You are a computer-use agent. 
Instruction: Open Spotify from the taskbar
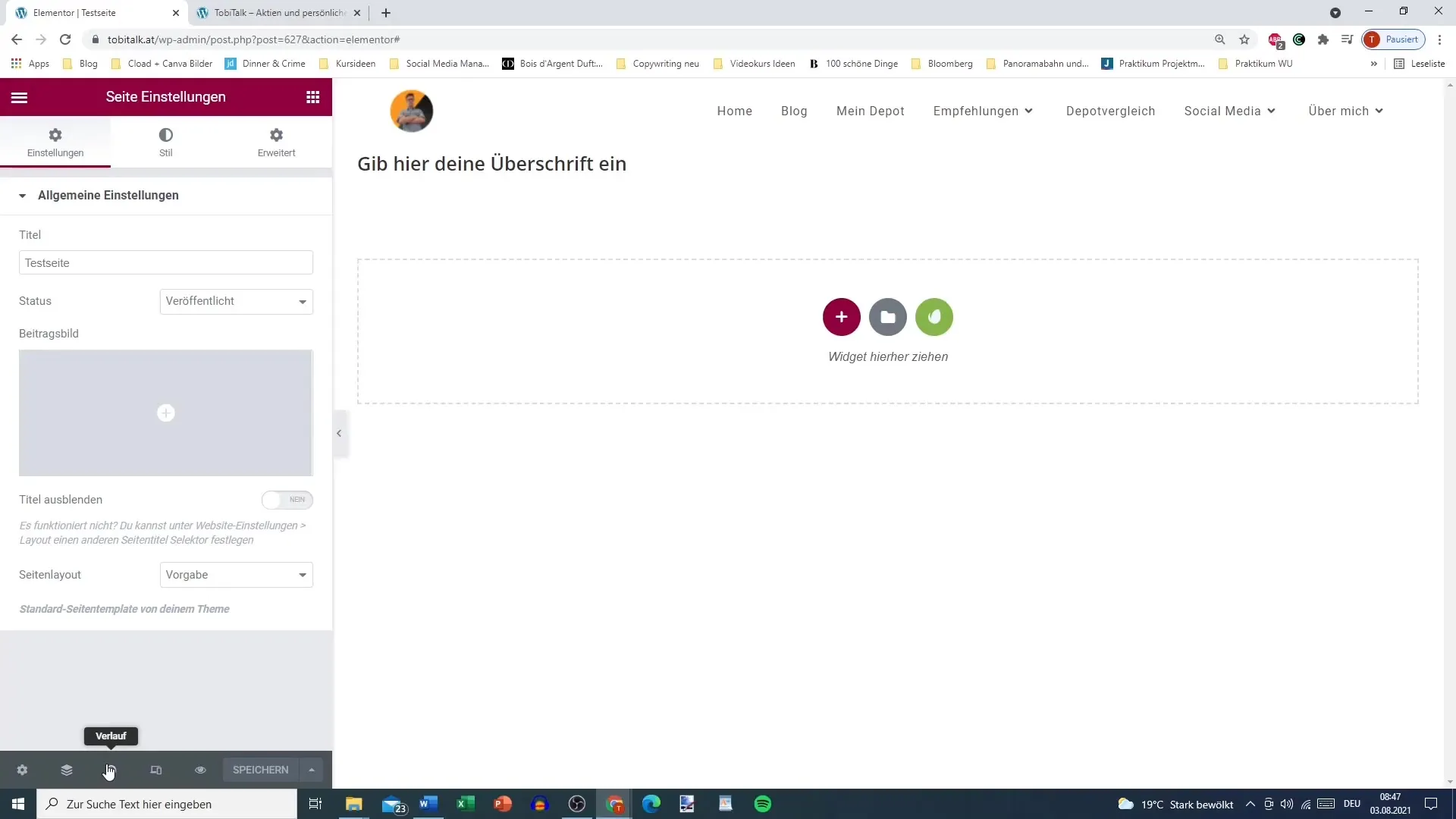763,804
